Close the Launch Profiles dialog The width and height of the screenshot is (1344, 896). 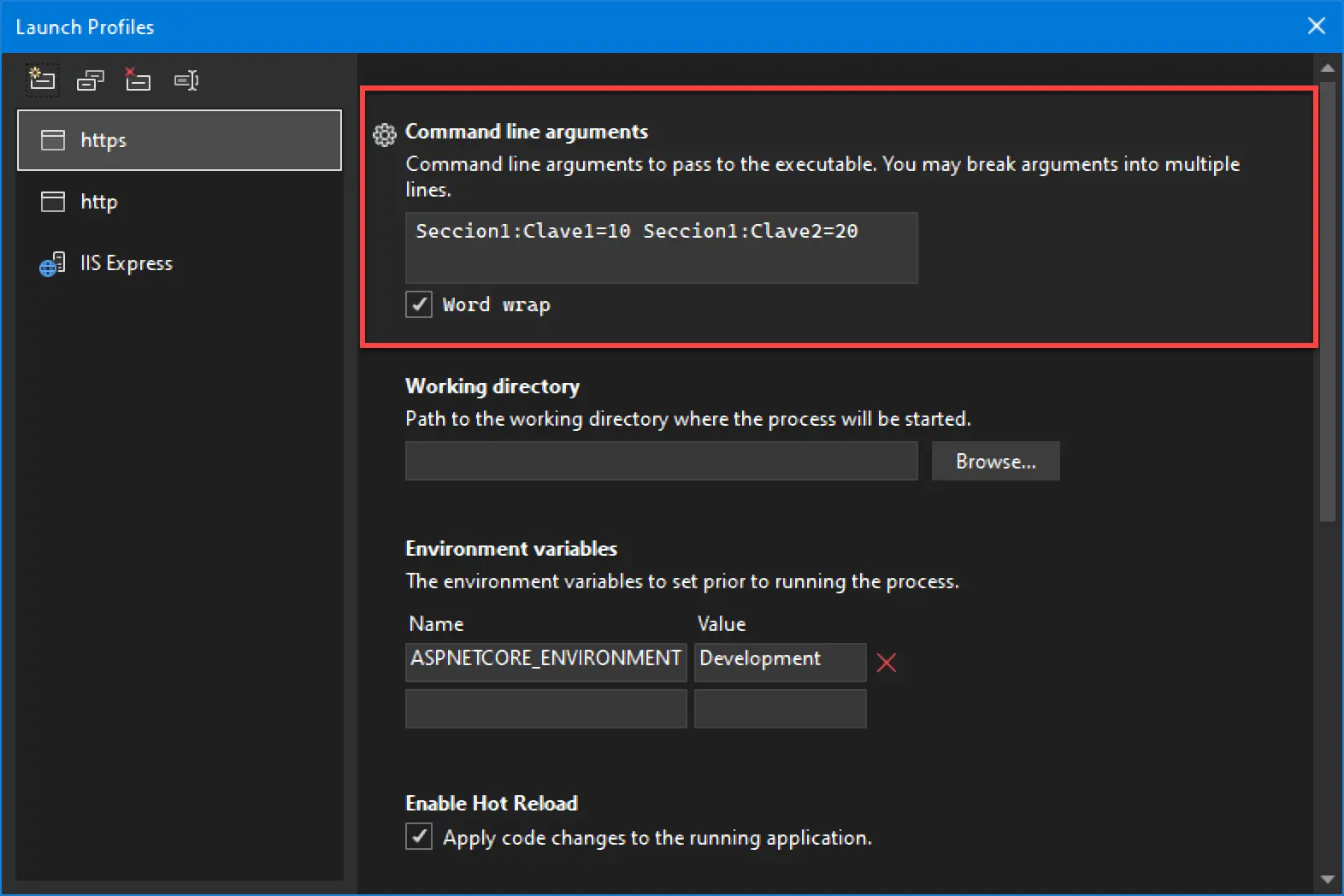[1317, 27]
